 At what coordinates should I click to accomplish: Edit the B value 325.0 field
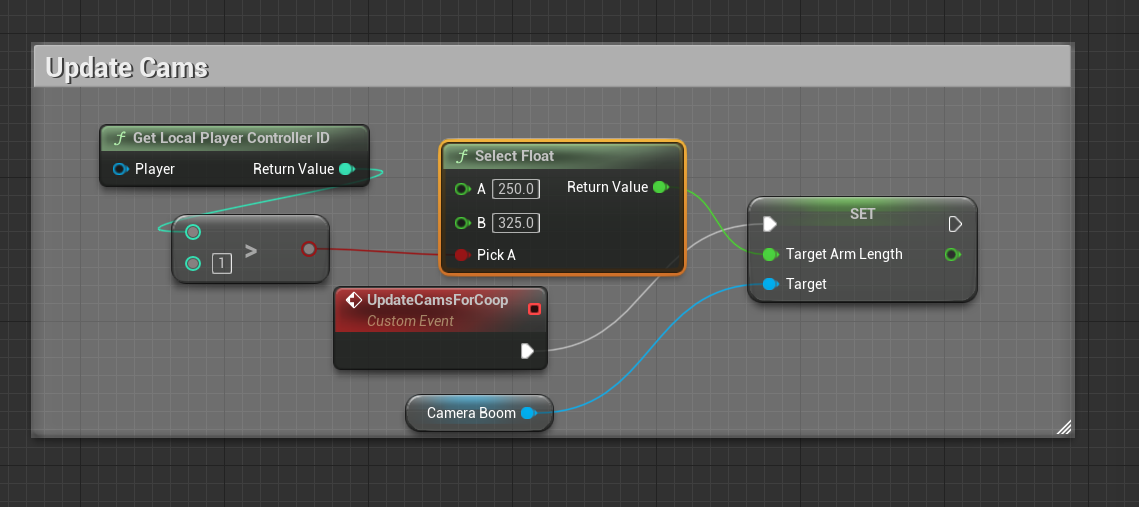[516, 223]
